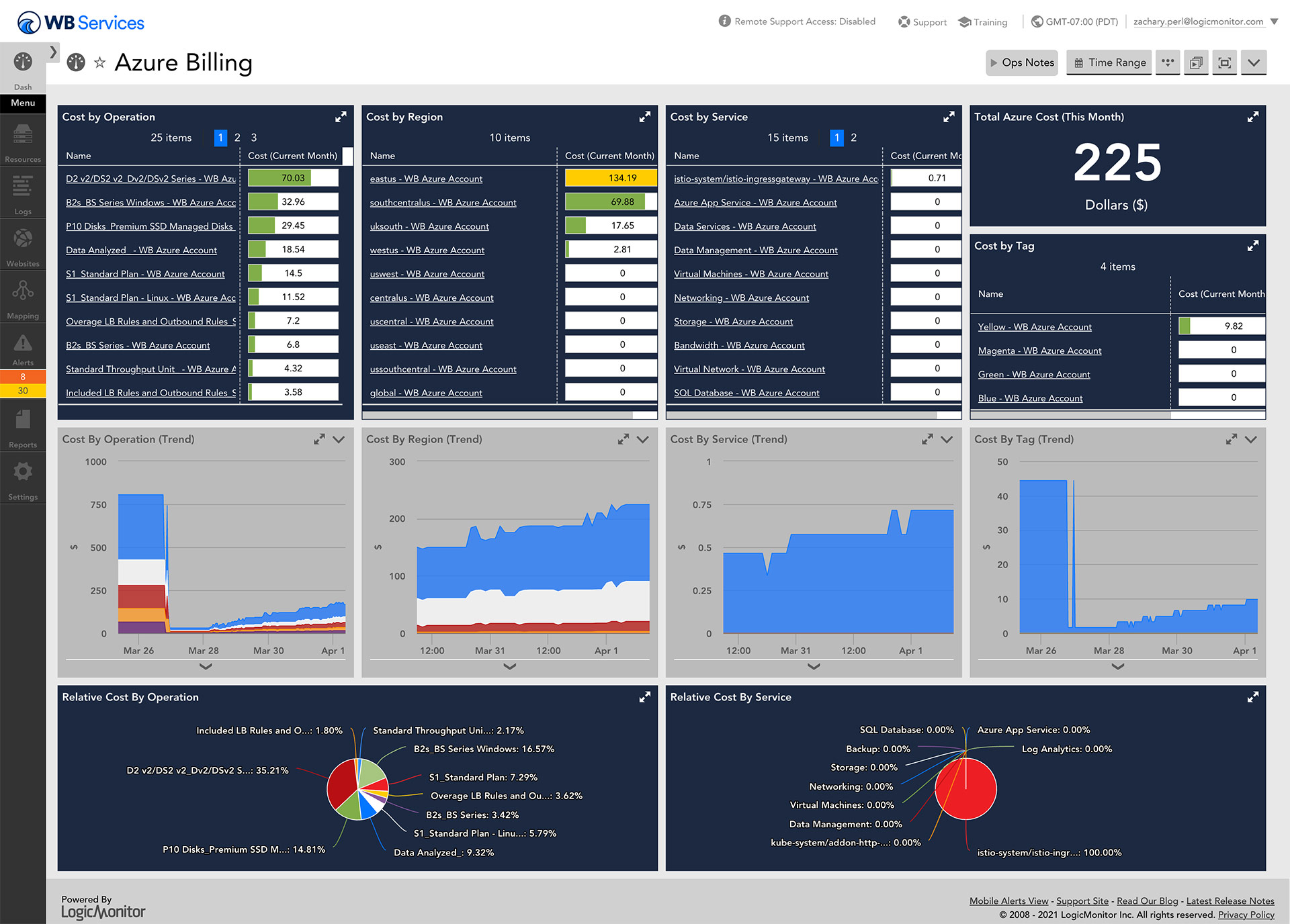Viewport: 1290px width, 924px height.
Task: Click the 9.82 Yellow tag cost bar
Action: (1221, 326)
